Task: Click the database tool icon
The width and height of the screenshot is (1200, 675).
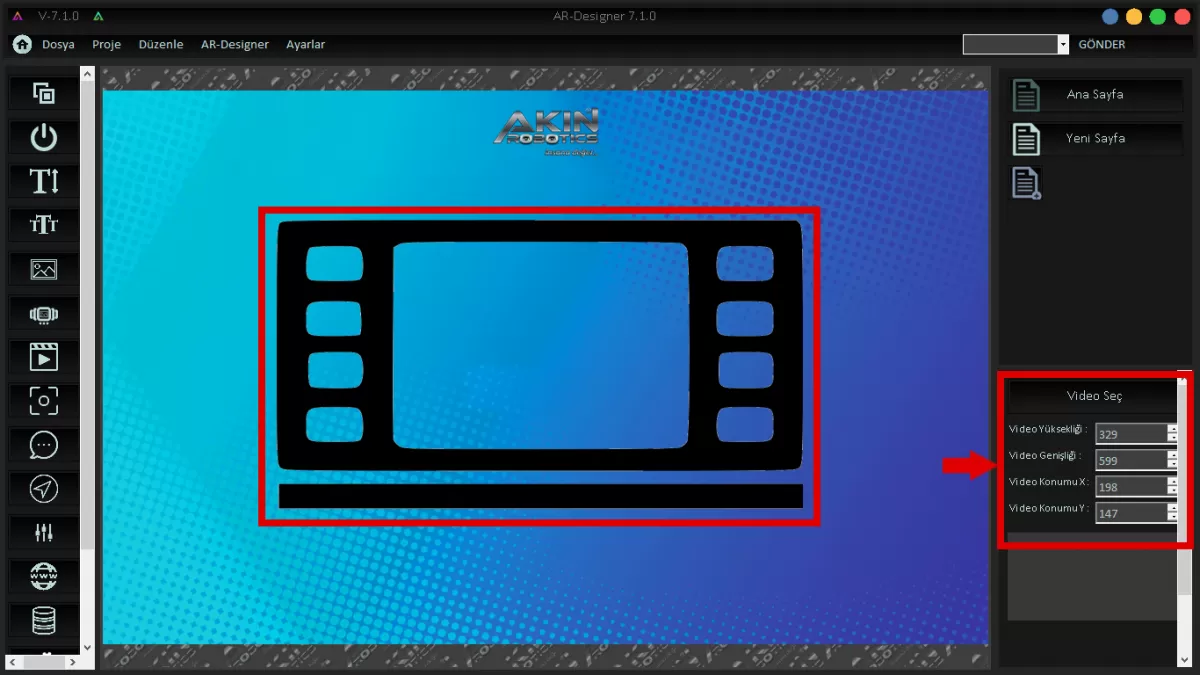Action: 44,620
